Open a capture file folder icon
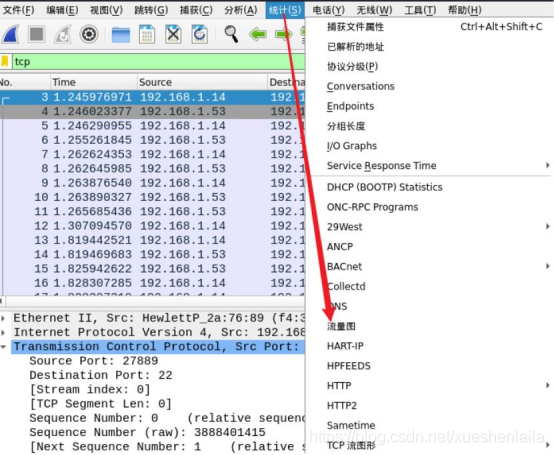Image resolution: width=554 pixels, height=455 pixels. [x=120, y=34]
